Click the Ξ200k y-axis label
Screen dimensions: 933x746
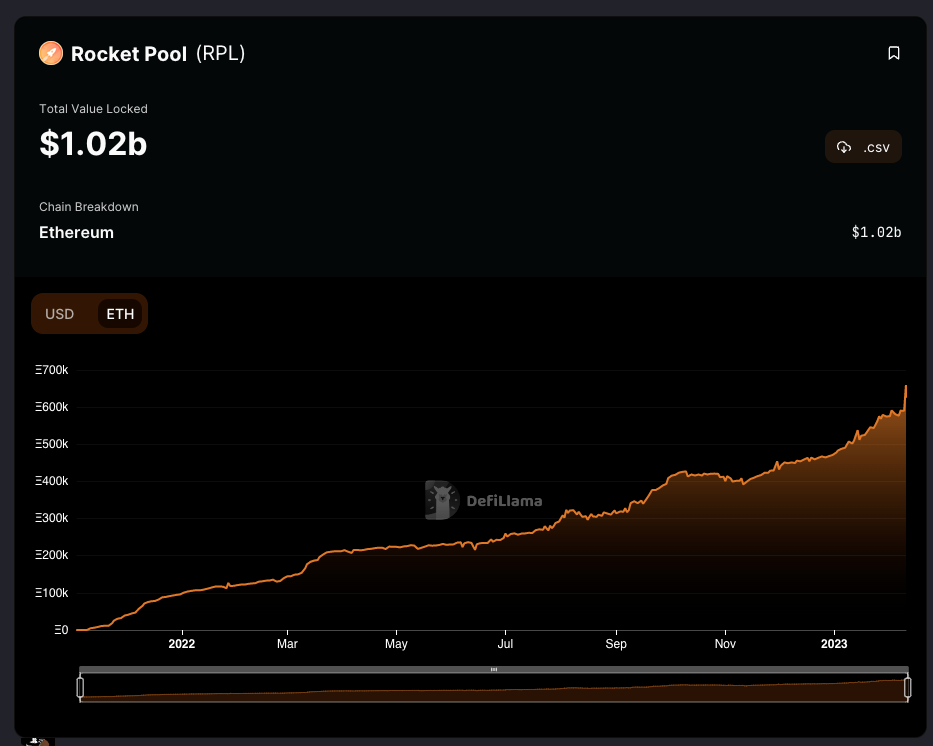click(51, 555)
